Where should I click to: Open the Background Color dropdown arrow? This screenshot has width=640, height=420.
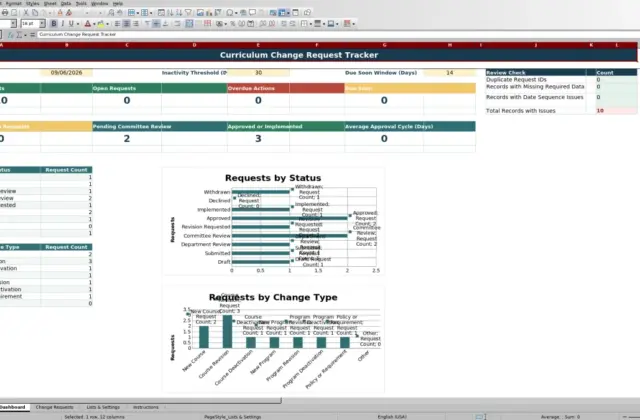click(x=107, y=24)
